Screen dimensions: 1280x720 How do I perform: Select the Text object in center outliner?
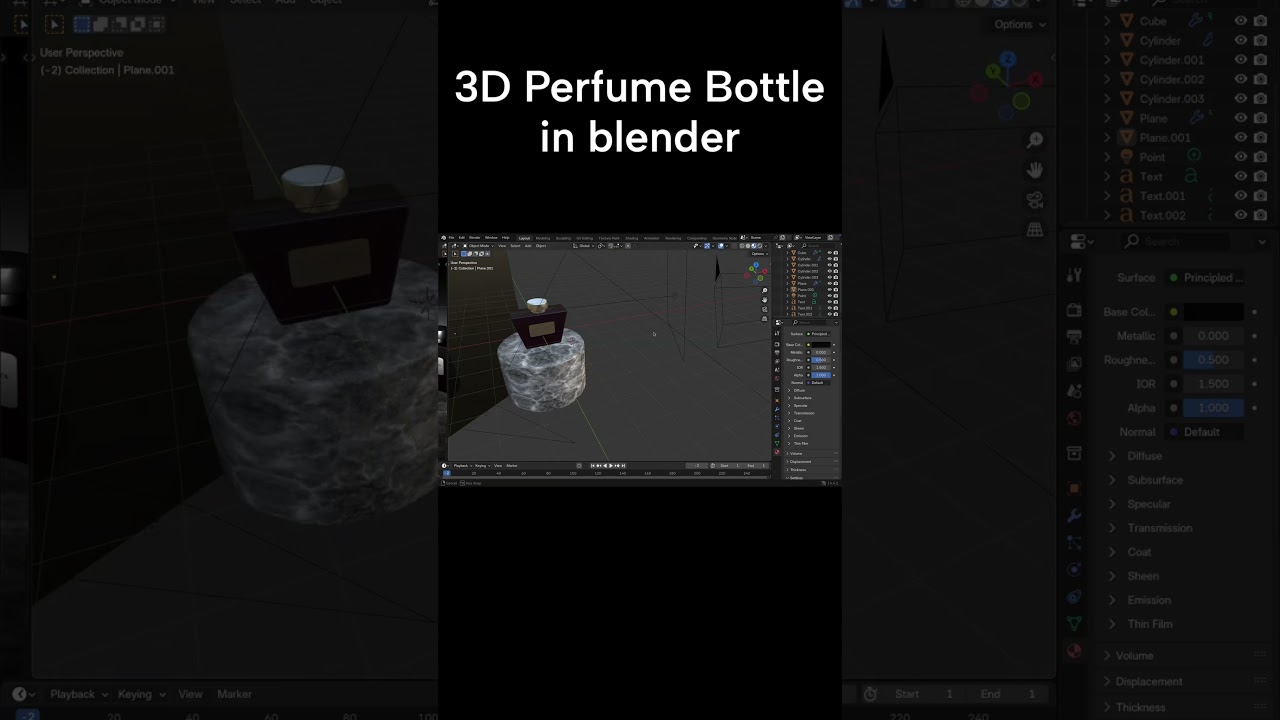tap(801, 302)
